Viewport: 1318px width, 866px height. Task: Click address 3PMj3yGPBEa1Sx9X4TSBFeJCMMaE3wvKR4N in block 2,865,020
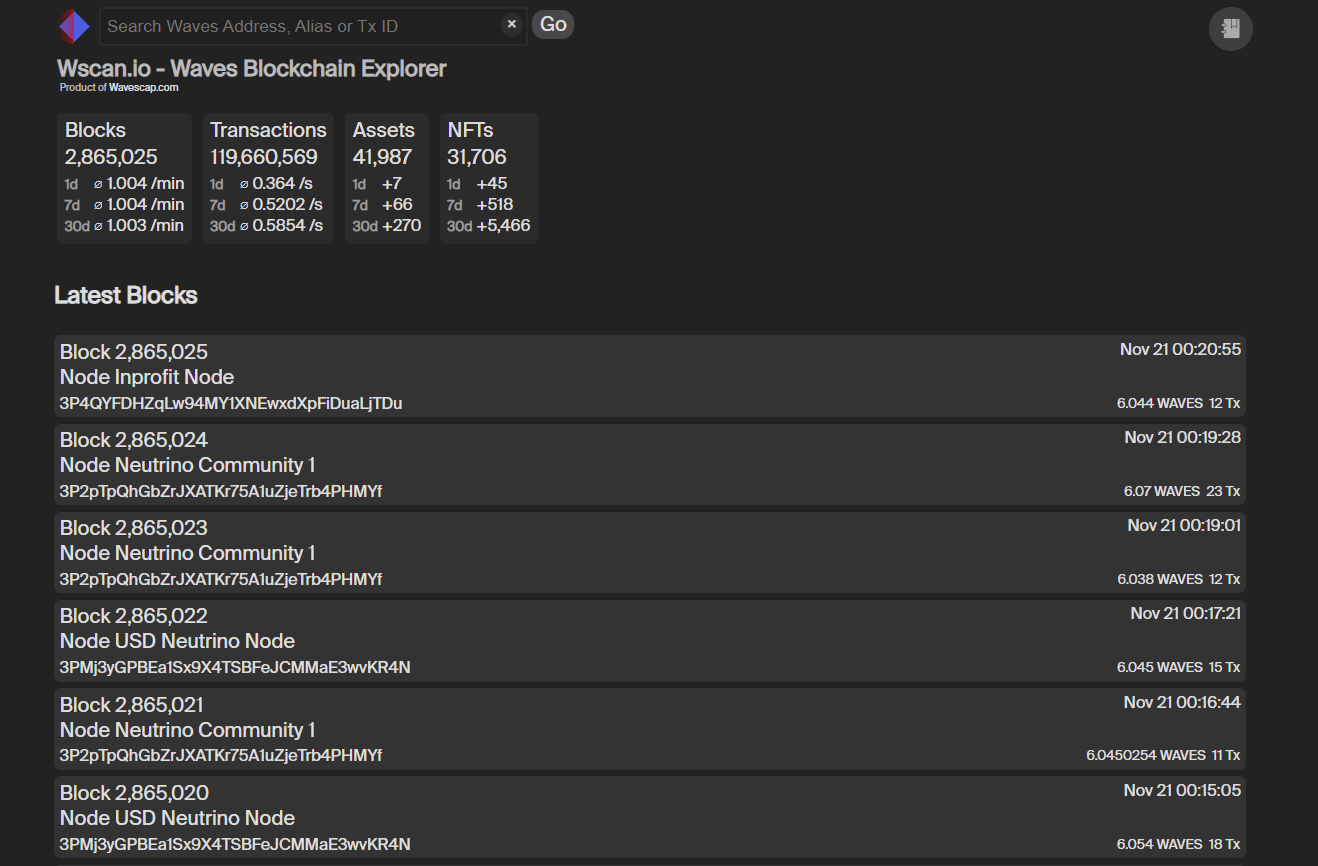coord(235,844)
